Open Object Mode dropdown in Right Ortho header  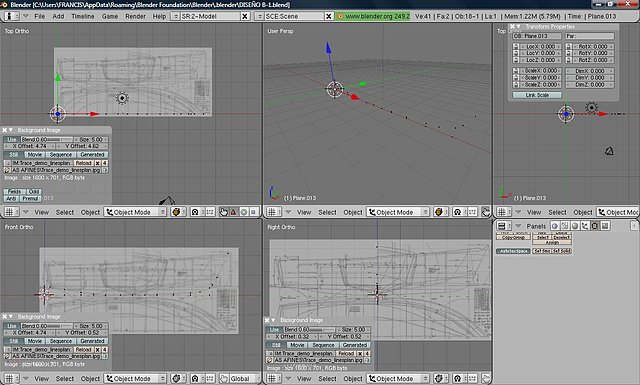tap(398, 378)
